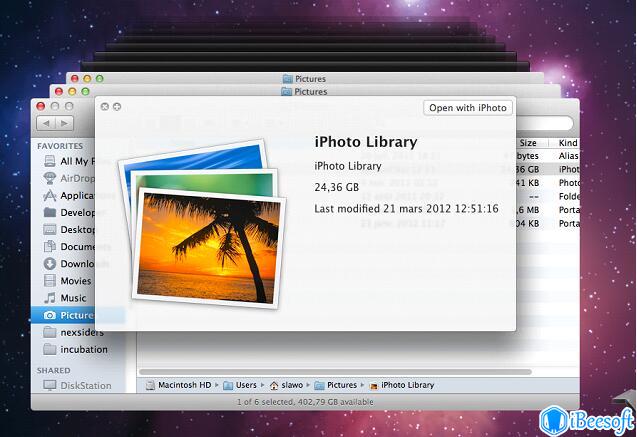
Task: Click the rearmost Pictures window title
Action: 305,79
